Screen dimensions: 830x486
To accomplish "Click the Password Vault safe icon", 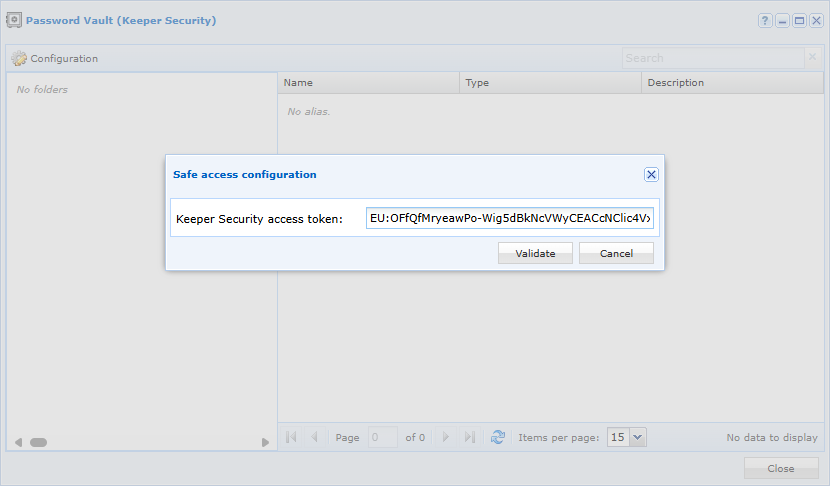I will pos(14,20).
